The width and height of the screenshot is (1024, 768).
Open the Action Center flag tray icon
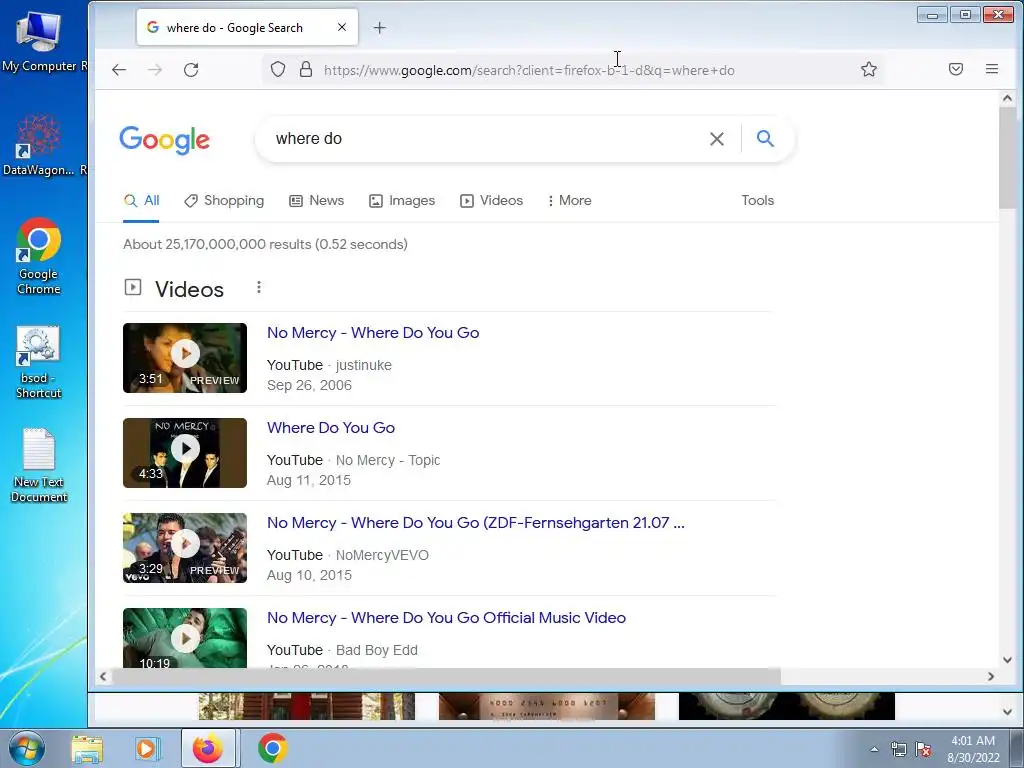(x=923, y=750)
